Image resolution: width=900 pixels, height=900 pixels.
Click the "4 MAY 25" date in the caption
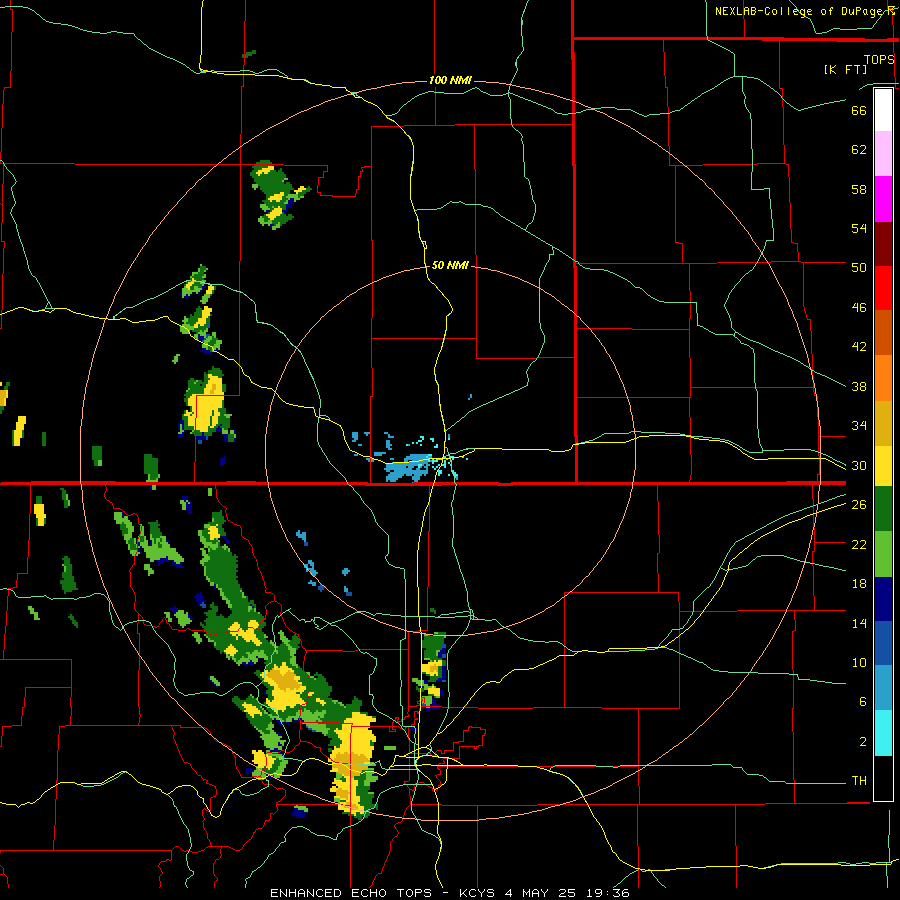(x=542, y=893)
